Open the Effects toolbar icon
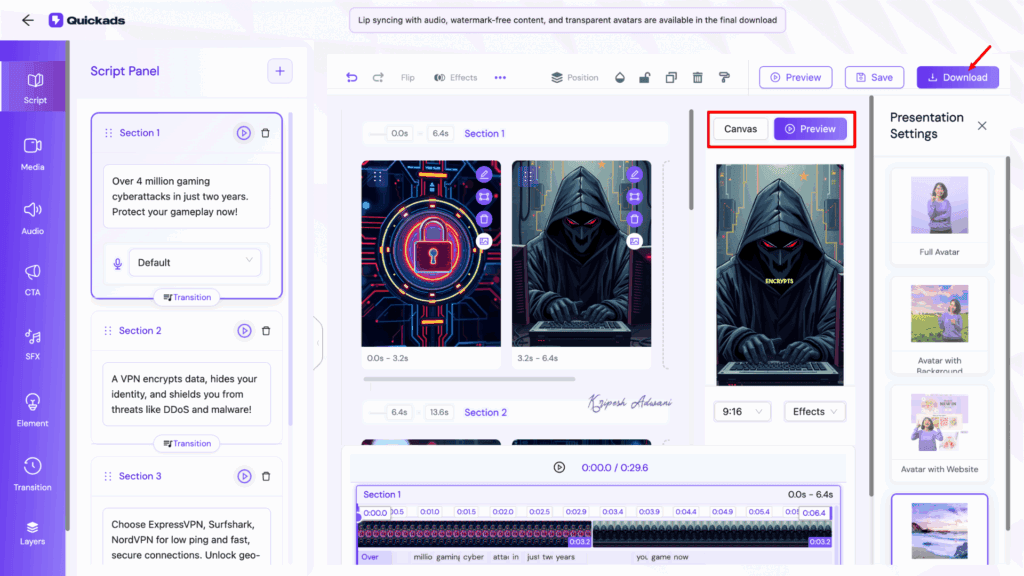The image size is (1024, 576). click(456, 77)
